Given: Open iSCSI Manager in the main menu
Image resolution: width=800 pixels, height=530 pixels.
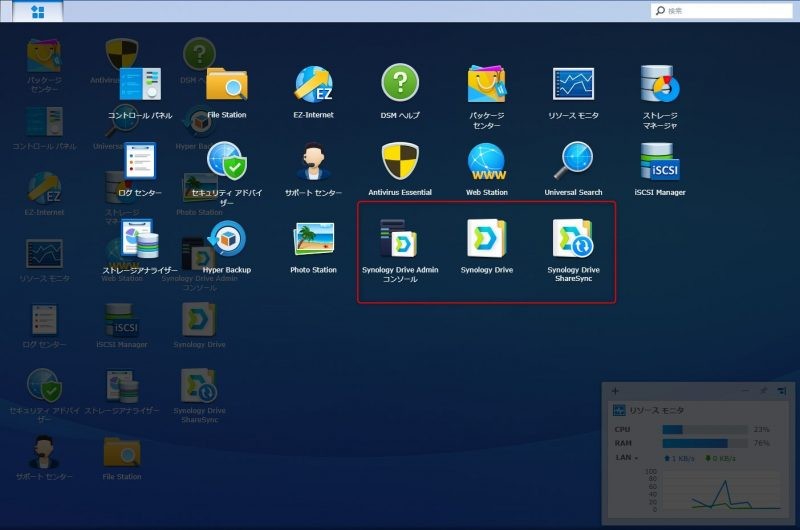Looking at the screenshot, I should point(660,164).
